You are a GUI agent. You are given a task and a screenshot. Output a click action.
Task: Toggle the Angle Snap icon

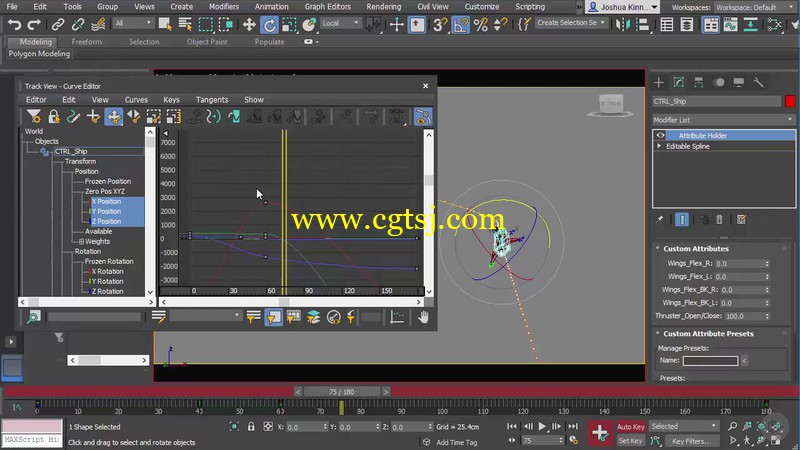[x=460, y=24]
